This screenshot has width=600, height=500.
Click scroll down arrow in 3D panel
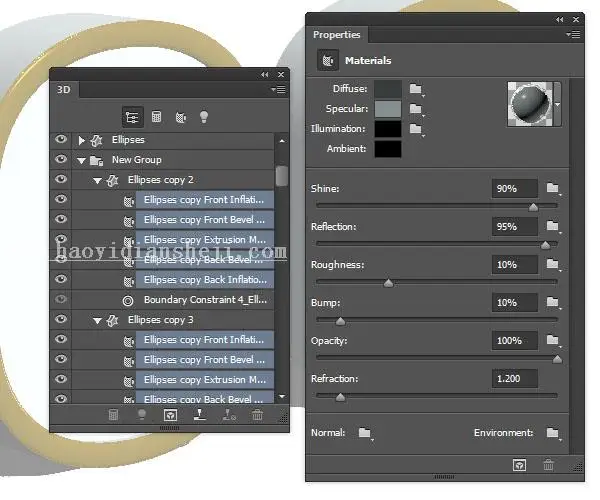pyautogui.click(x=282, y=396)
